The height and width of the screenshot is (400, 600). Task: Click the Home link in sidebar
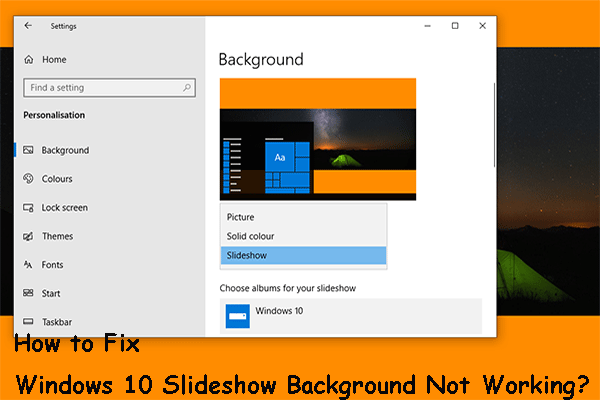(52, 60)
